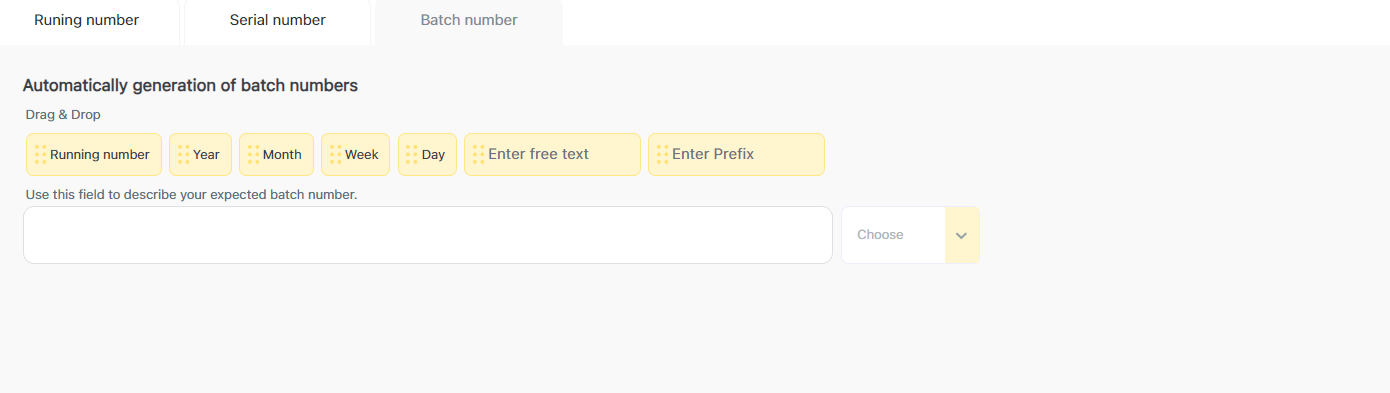Choose the Week chip label

[x=362, y=155]
